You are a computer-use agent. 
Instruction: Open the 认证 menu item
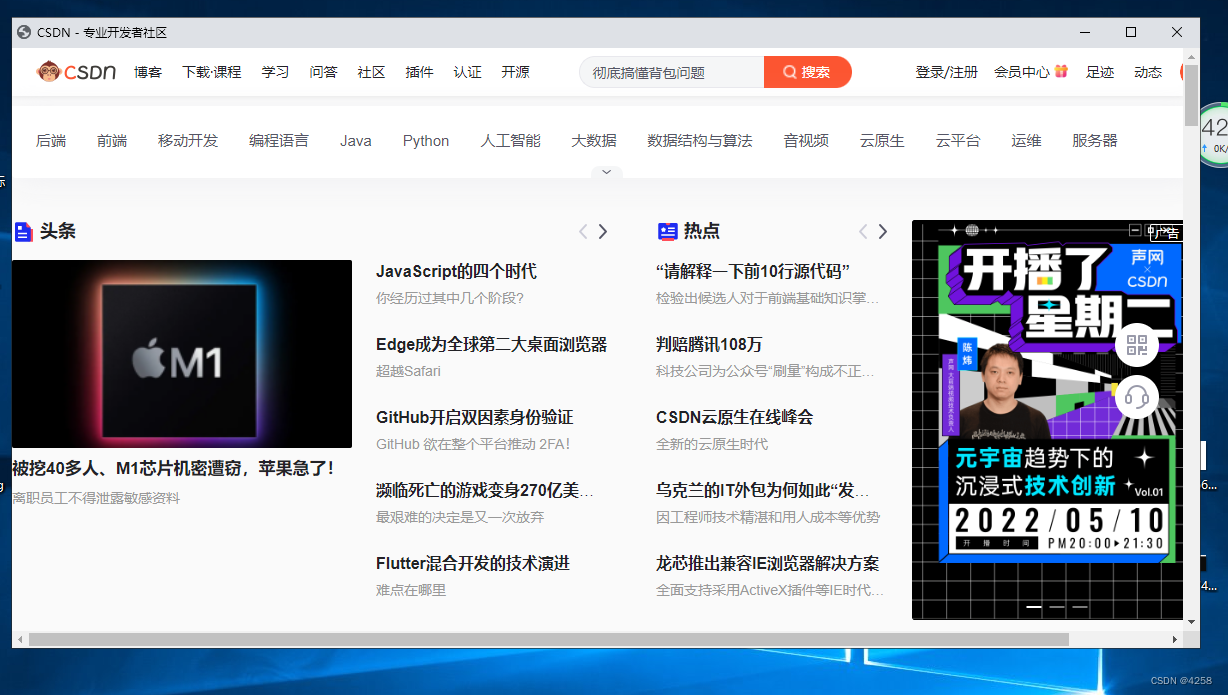(x=467, y=72)
